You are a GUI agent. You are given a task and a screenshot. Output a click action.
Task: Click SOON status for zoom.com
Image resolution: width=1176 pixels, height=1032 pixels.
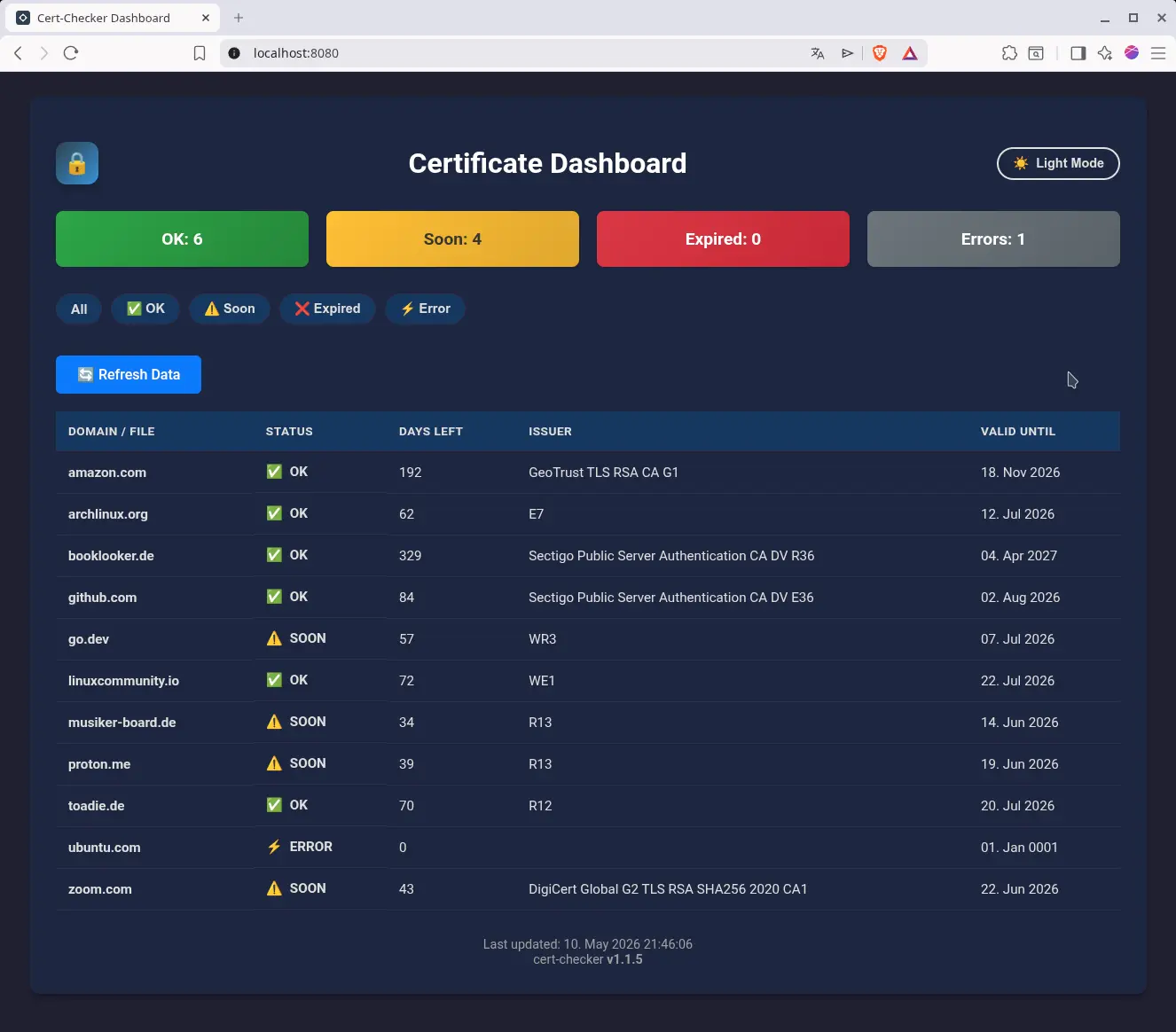pyautogui.click(x=296, y=888)
